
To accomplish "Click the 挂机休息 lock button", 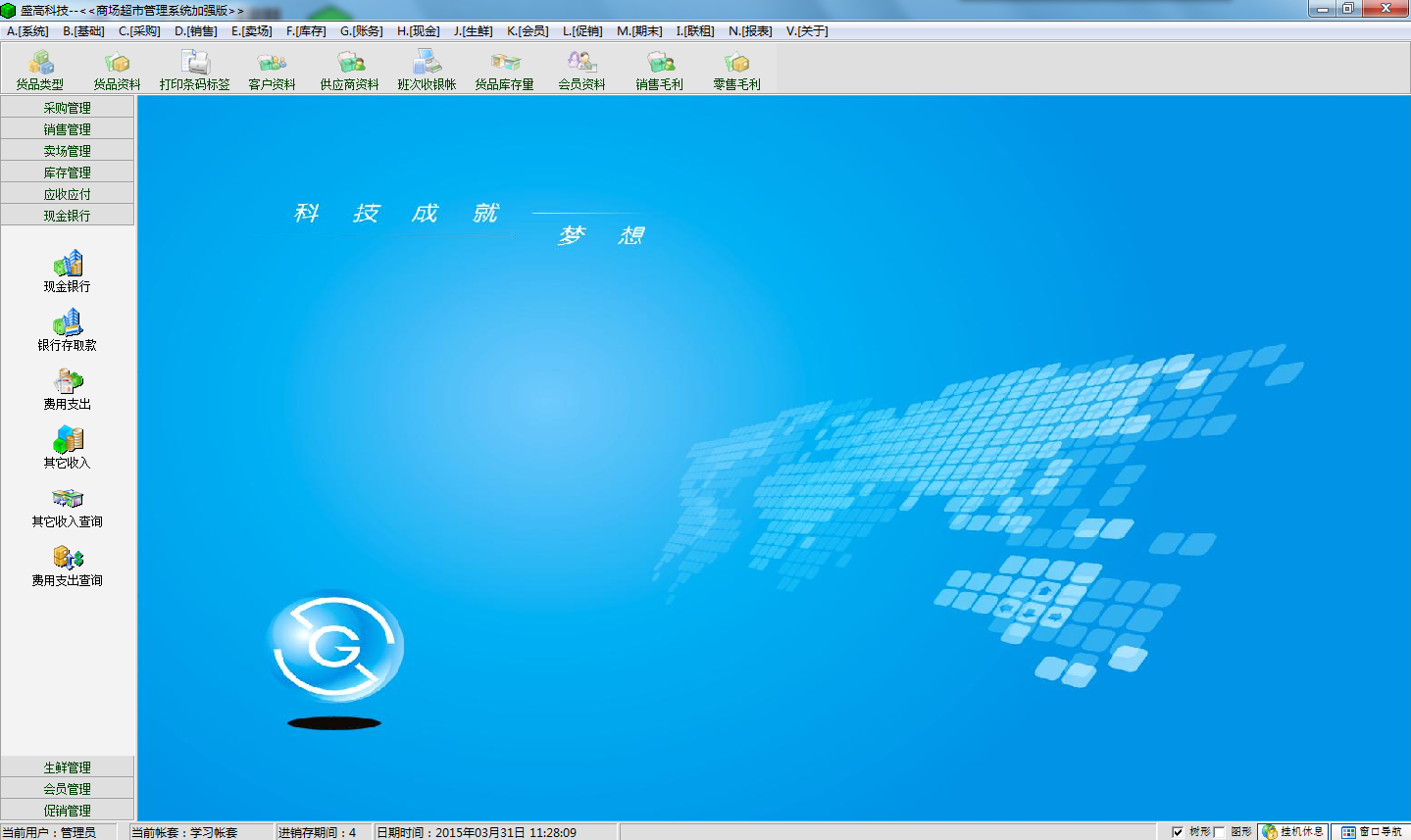I will point(1293,831).
